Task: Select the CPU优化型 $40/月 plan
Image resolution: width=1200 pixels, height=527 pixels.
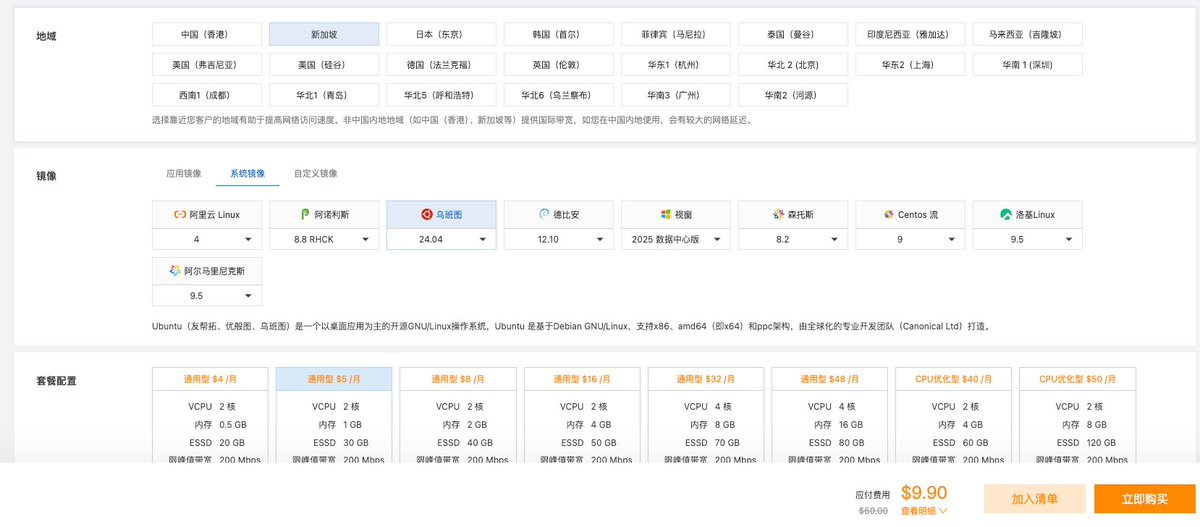Action: [x=954, y=415]
